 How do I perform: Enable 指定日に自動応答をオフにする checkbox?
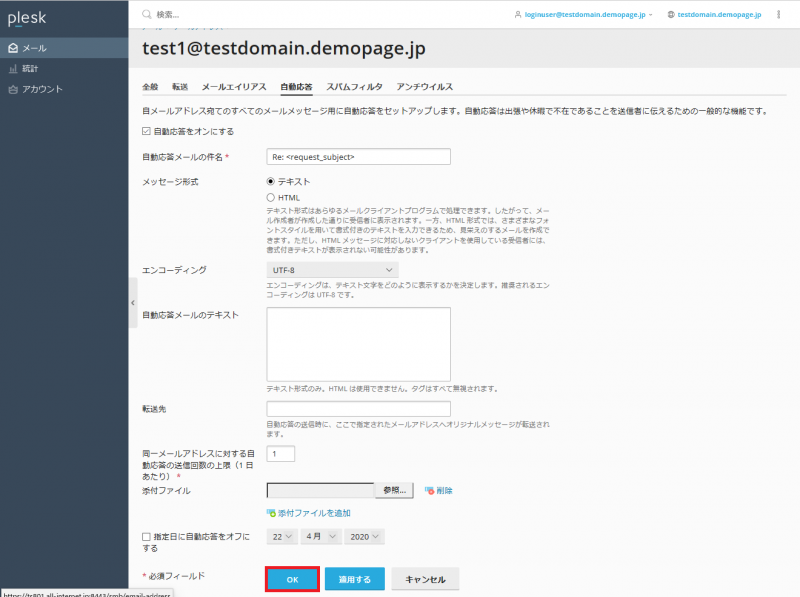point(147,537)
